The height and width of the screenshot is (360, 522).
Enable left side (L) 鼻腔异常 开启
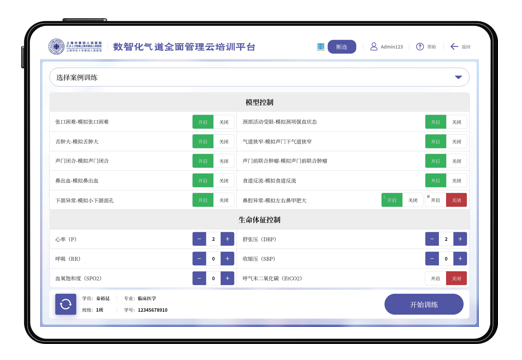(392, 200)
